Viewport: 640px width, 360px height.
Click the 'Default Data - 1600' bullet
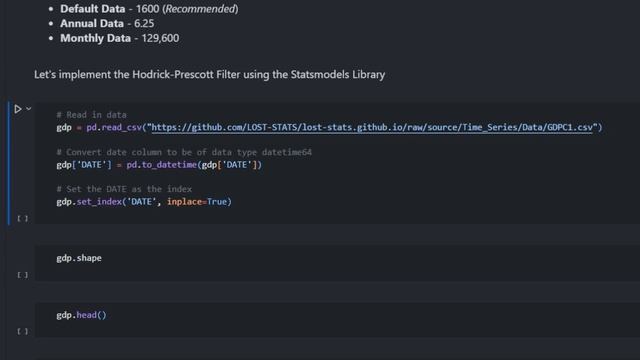tap(149, 9)
